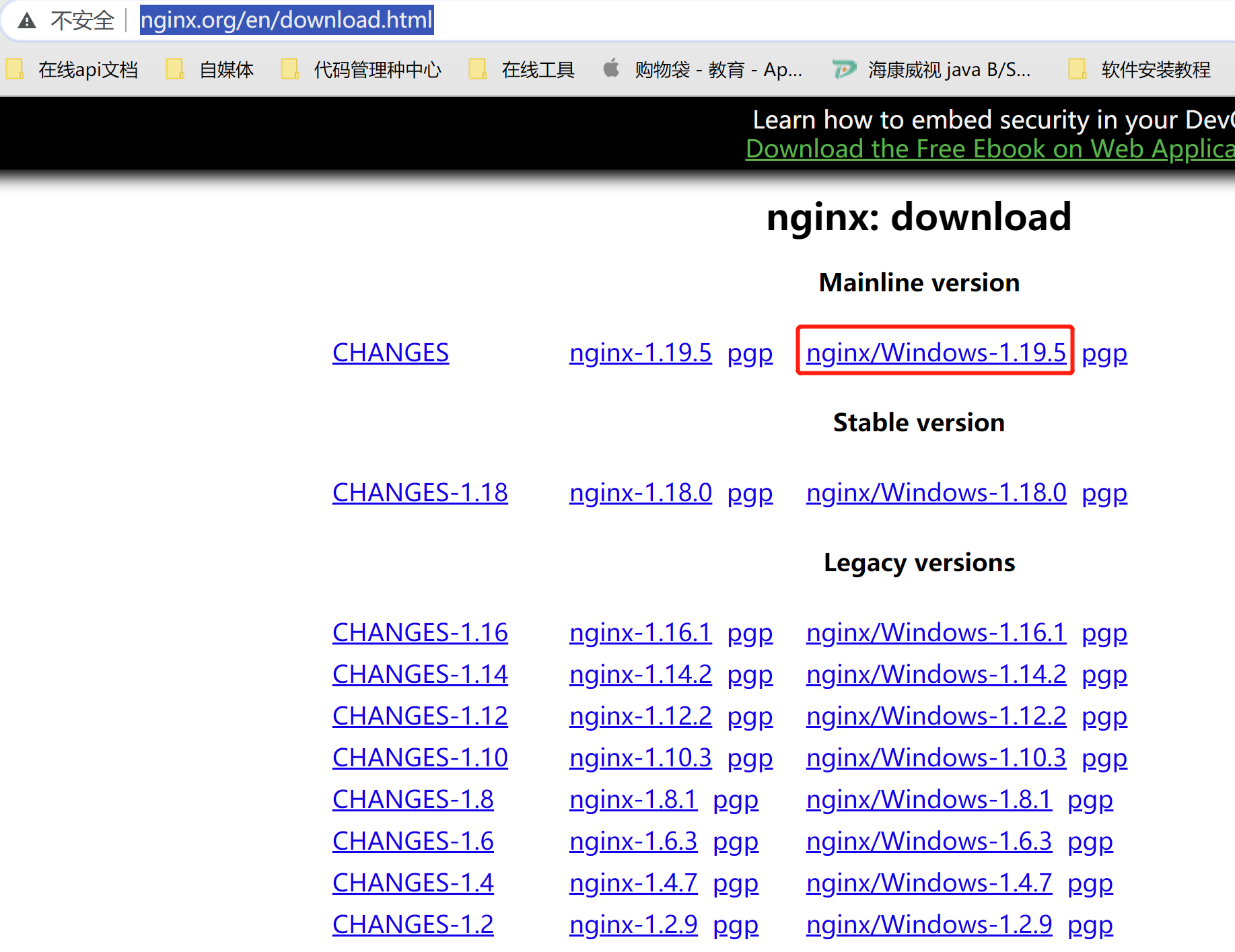Download nginx-1.14.2 source
1235x952 pixels.
(x=640, y=675)
